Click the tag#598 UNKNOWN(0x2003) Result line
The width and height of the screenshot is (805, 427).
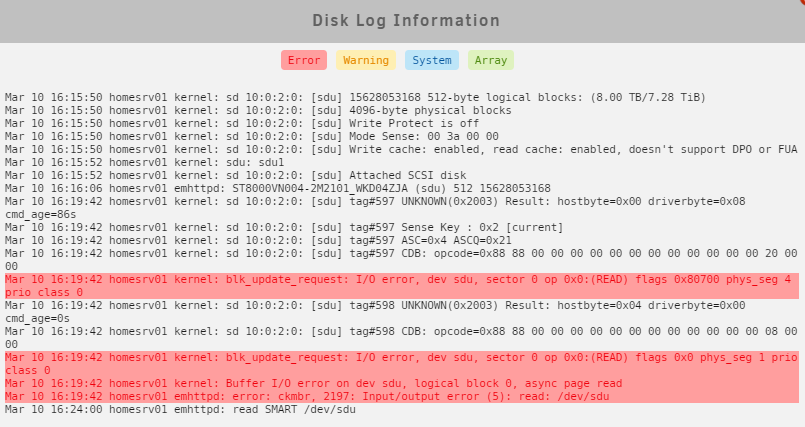[x=375, y=312]
